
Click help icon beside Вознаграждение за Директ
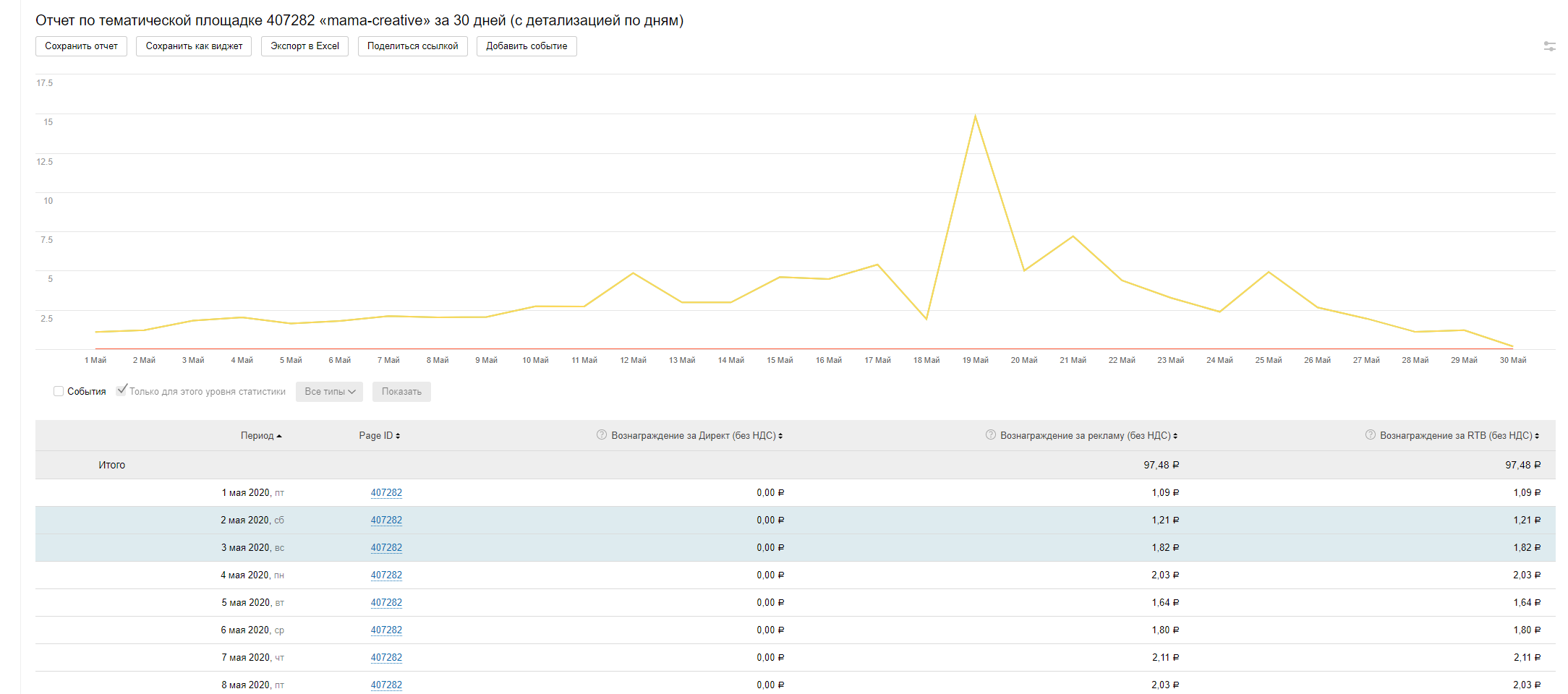point(601,435)
